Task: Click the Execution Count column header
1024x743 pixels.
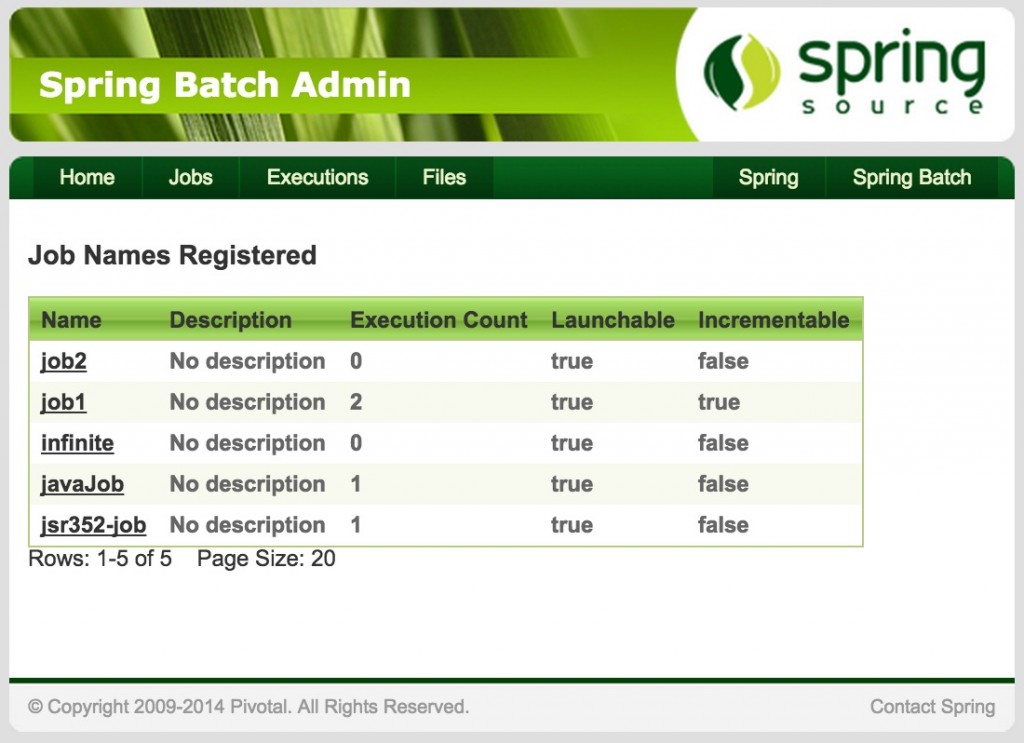Action: click(438, 320)
